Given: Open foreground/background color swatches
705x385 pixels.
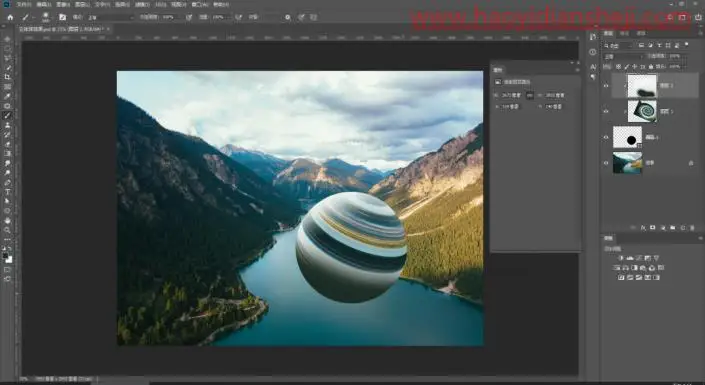Looking at the screenshot, I should [8, 259].
